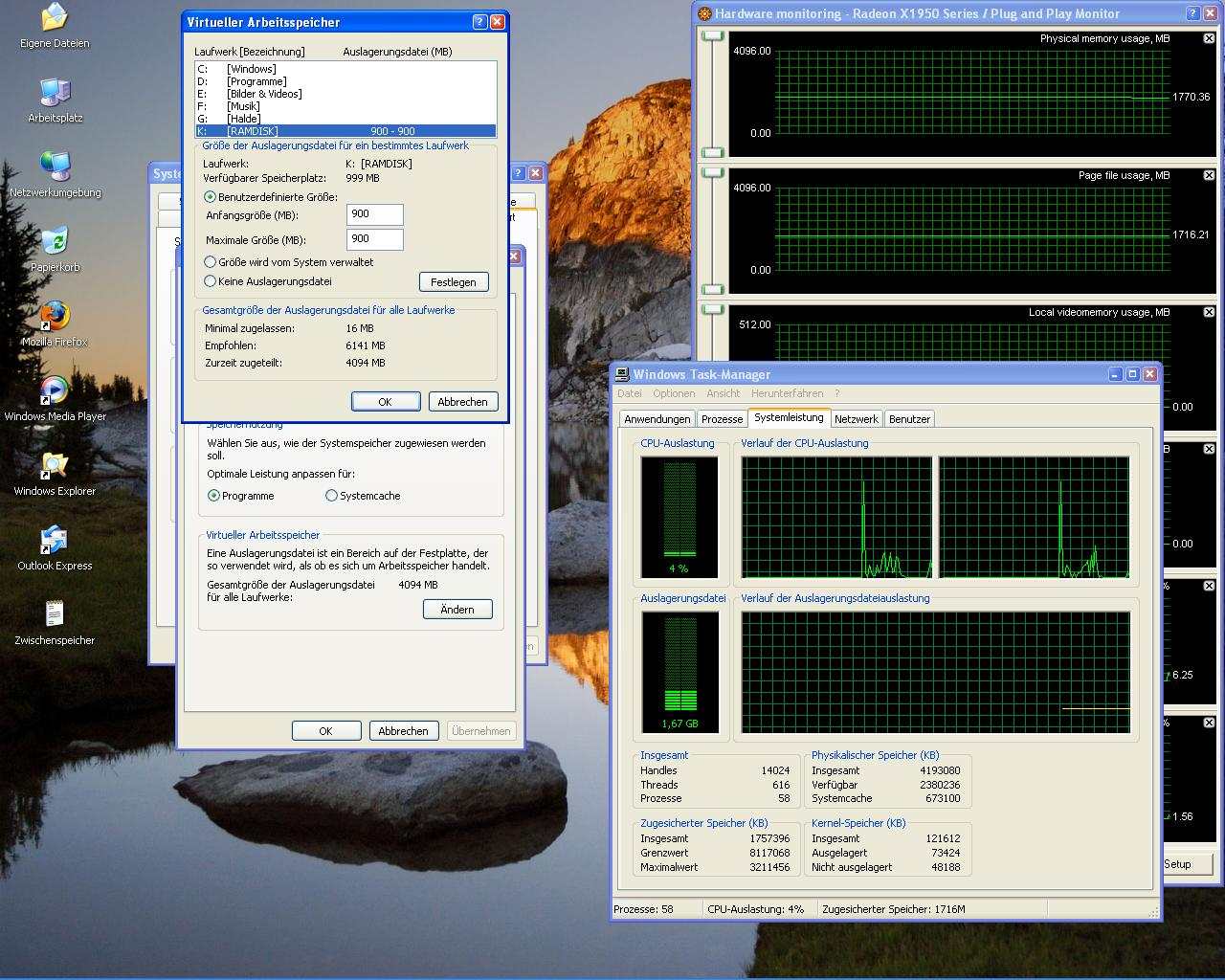Click the Task-Manager resize grip corner
Screen dimensions: 1225x980
[1153, 911]
